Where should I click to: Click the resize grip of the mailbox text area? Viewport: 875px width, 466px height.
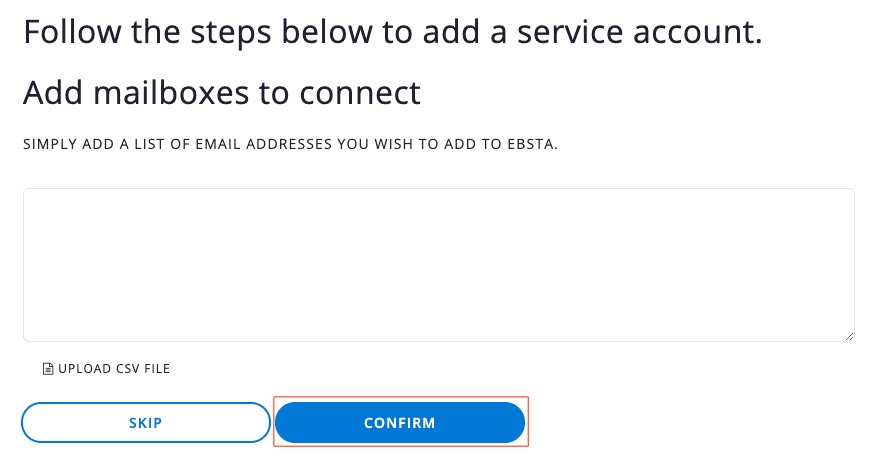[x=849, y=336]
